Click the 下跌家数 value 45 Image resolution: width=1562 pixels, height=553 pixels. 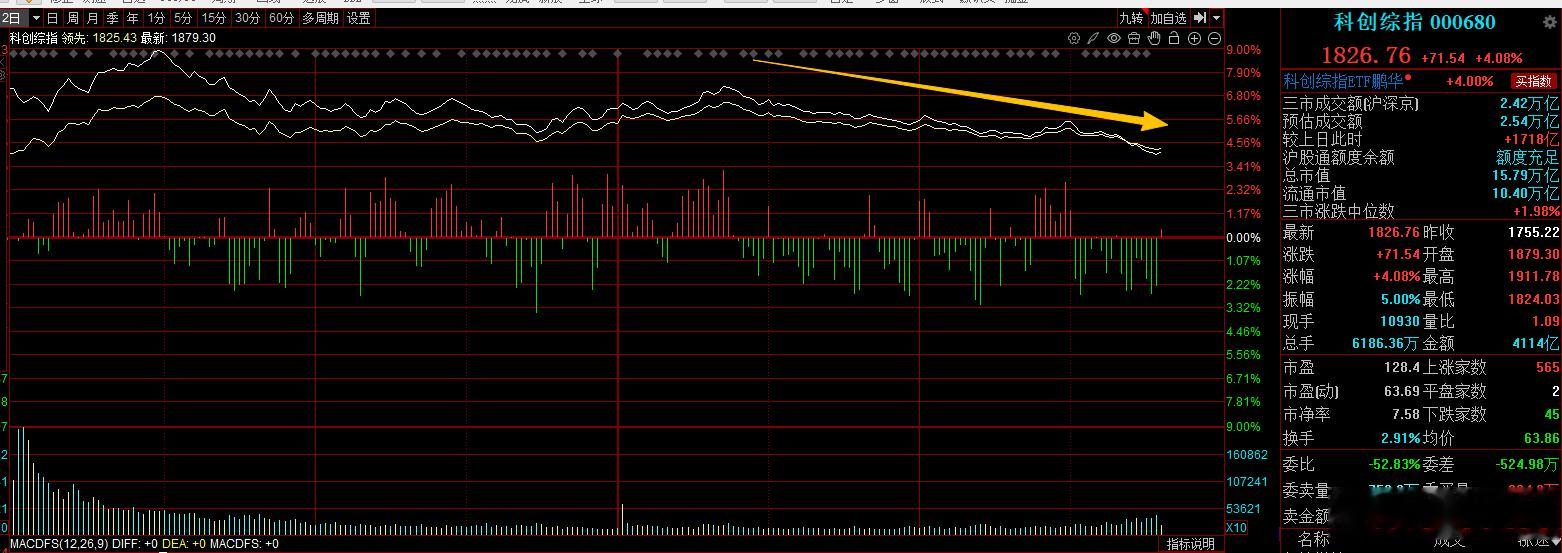1551,414
